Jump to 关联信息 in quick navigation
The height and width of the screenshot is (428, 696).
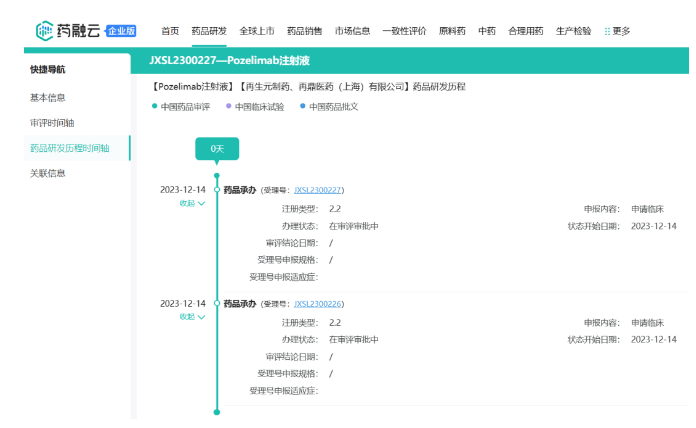click(47, 173)
